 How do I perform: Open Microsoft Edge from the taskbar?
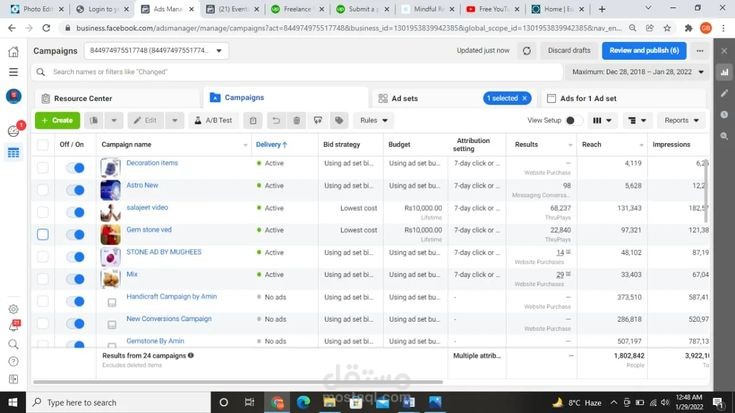(303, 402)
